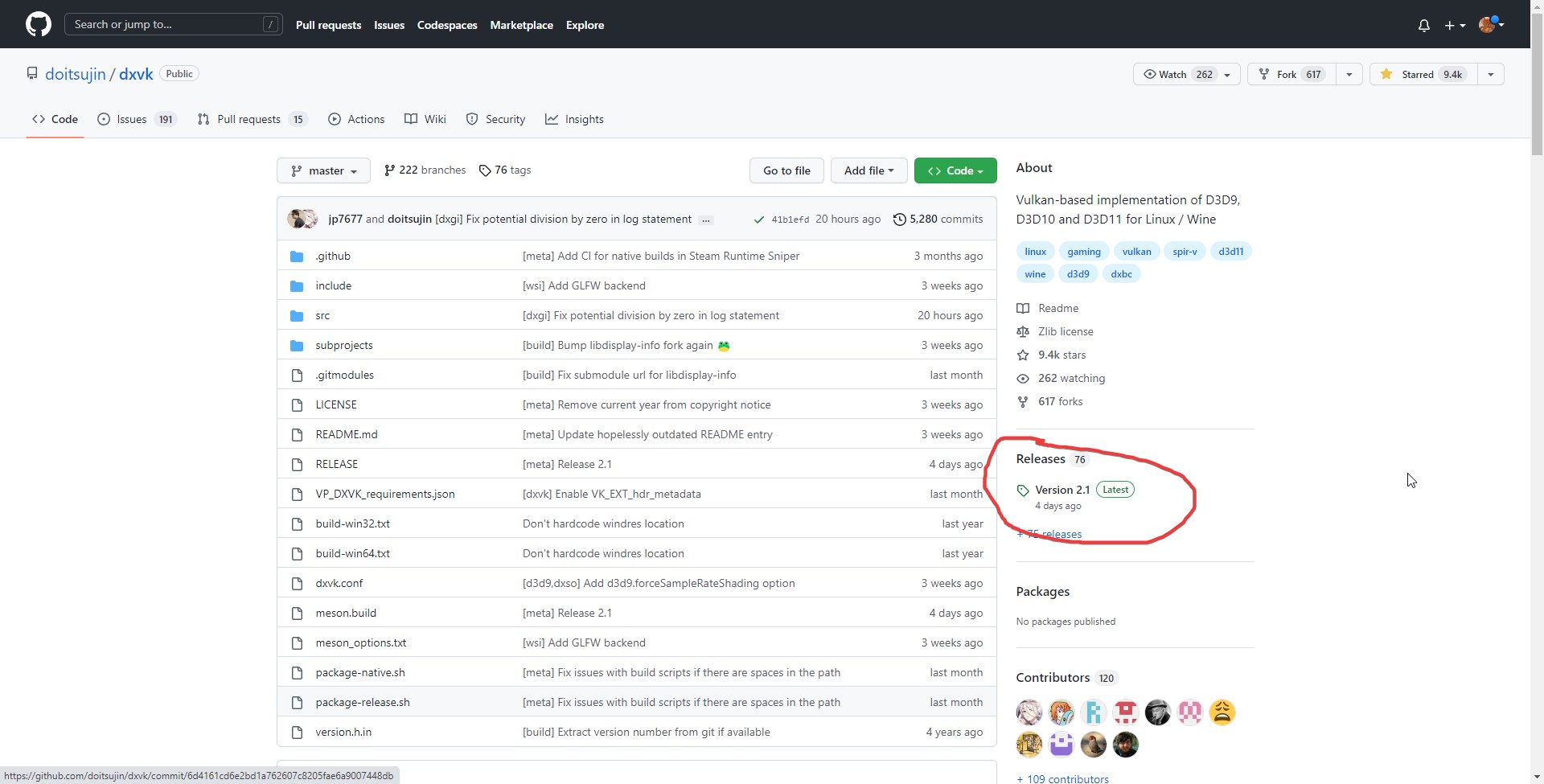Select the linux topic tag
1544x784 pixels.
(x=1035, y=252)
